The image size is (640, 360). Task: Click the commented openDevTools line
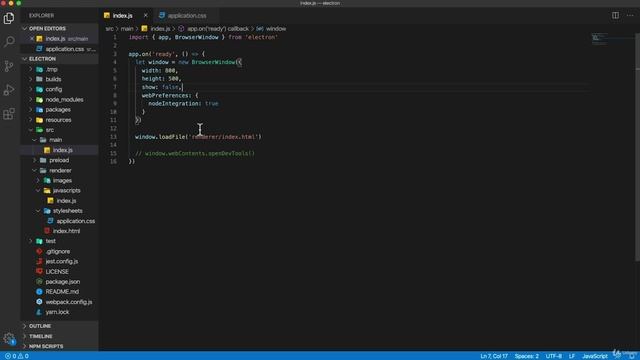click(x=195, y=153)
